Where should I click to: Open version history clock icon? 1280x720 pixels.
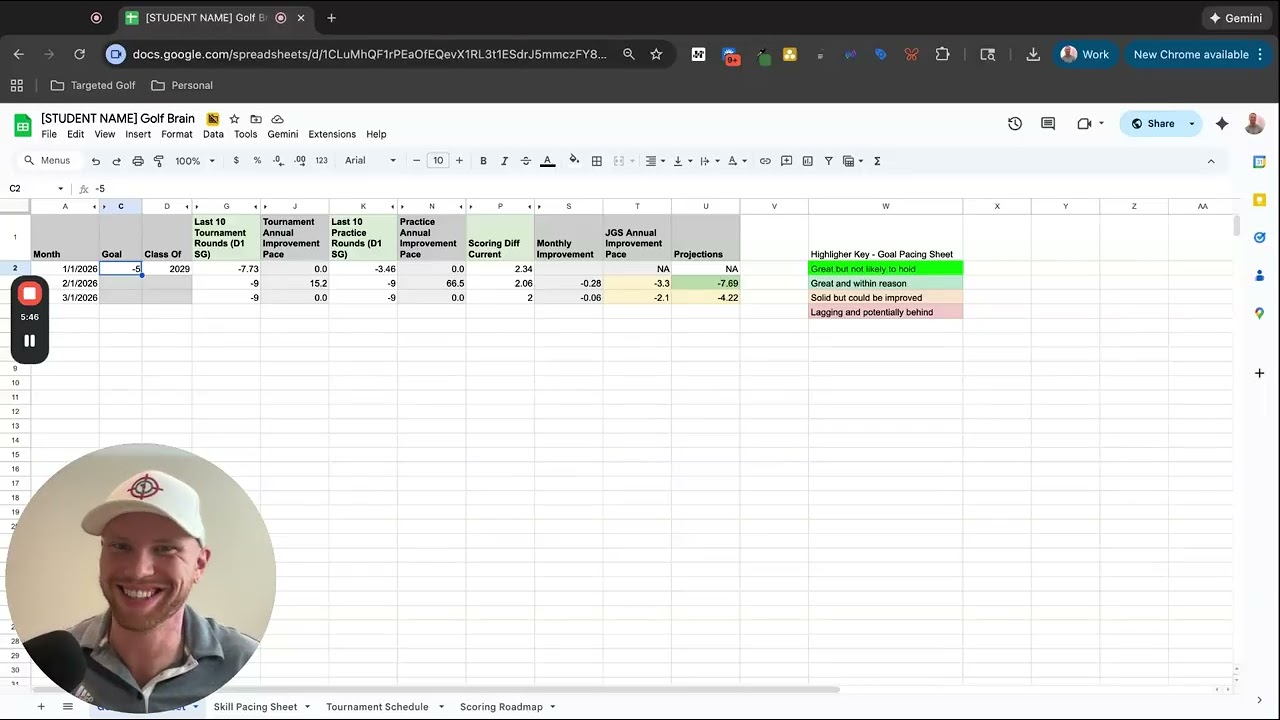pyautogui.click(x=1015, y=124)
